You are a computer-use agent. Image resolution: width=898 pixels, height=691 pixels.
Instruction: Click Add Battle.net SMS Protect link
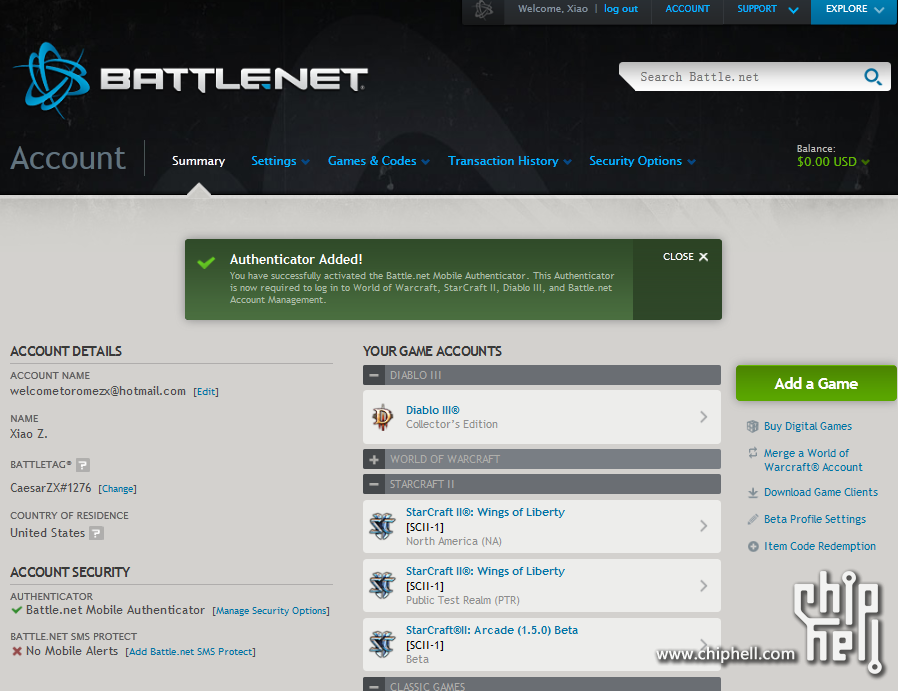(x=191, y=651)
